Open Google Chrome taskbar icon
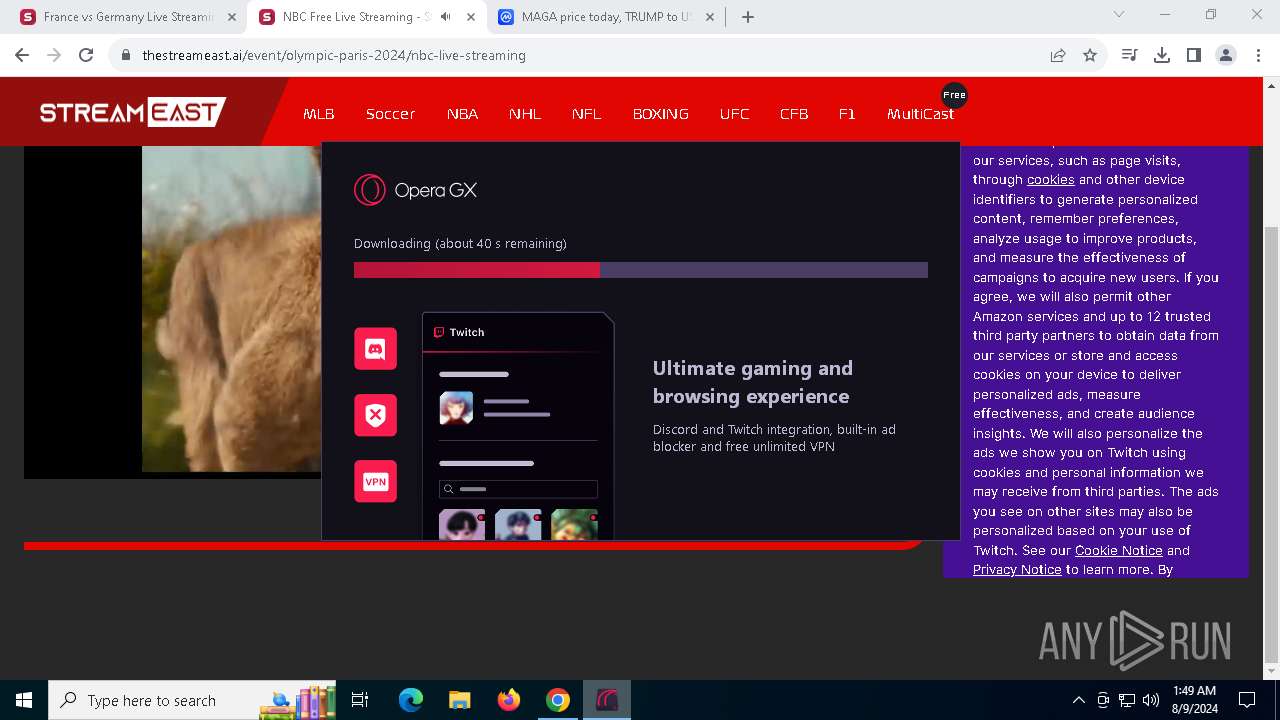The image size is (1280, 720). (558, 700)
